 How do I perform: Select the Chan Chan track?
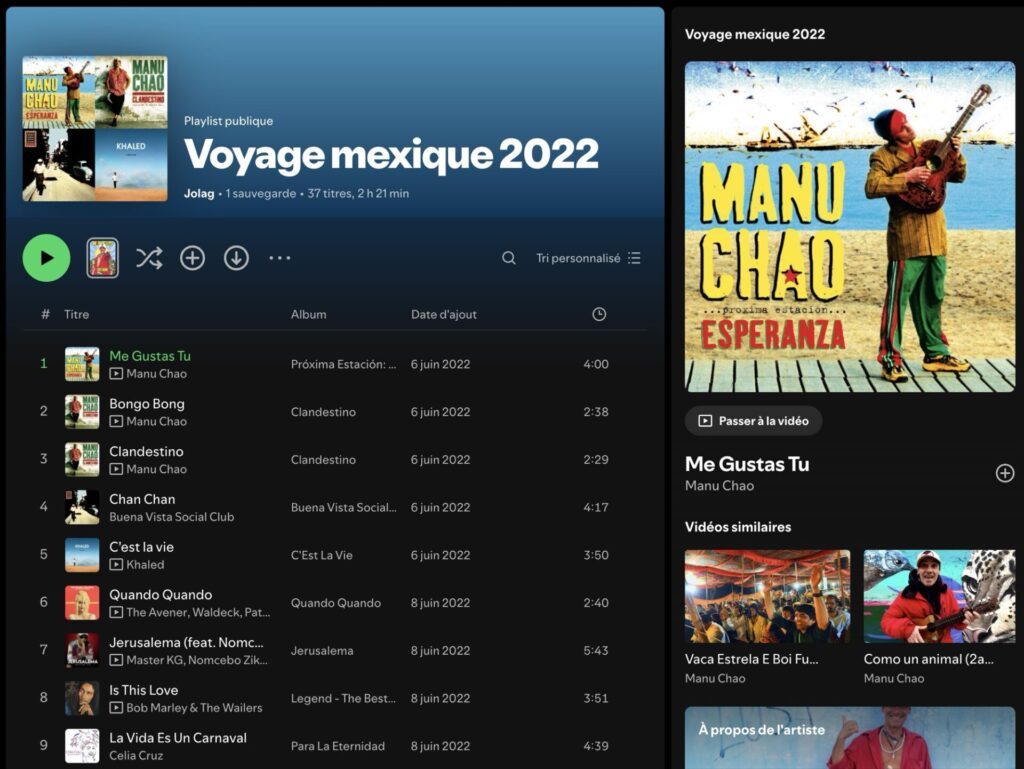click(x=142, y=499)
